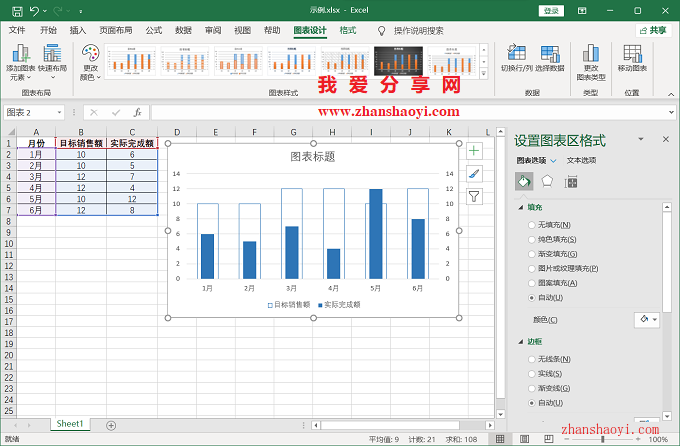
Task: Open Chart Options (图表选项) dropdown arrow
Action: tap(553, 161)
